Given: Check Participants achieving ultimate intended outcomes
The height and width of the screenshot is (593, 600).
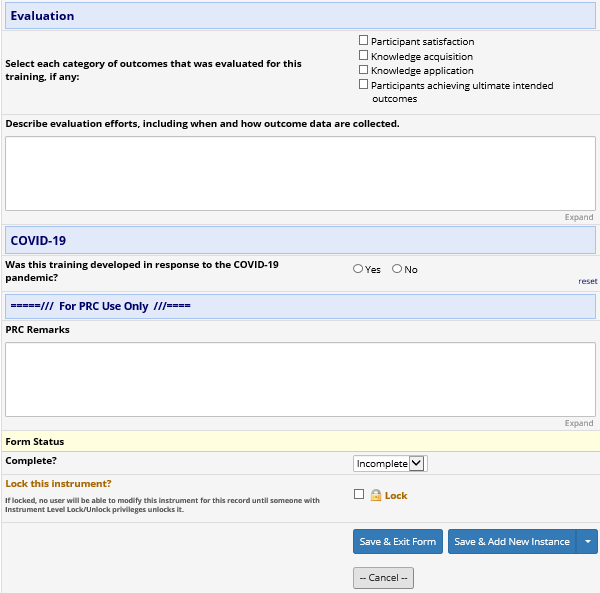Looking at the screenshot, I should pyautogui.click(x=364, y=85).
